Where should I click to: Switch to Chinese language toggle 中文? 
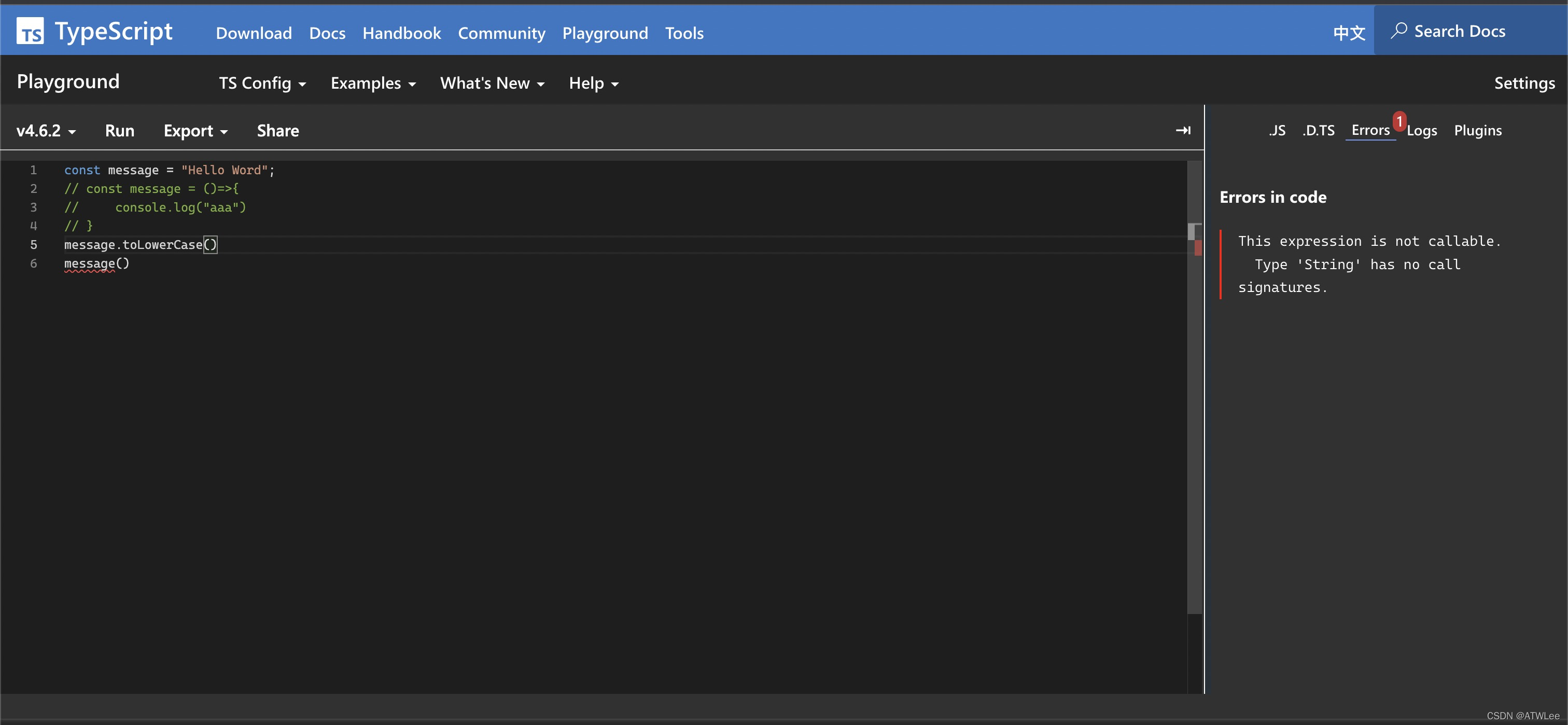point(1349,30)
